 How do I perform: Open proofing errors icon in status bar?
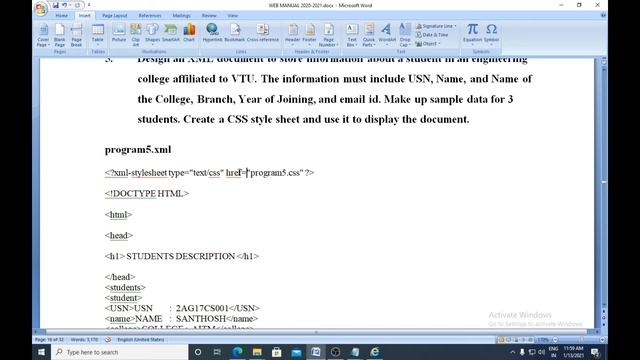[x=108, y=340]
